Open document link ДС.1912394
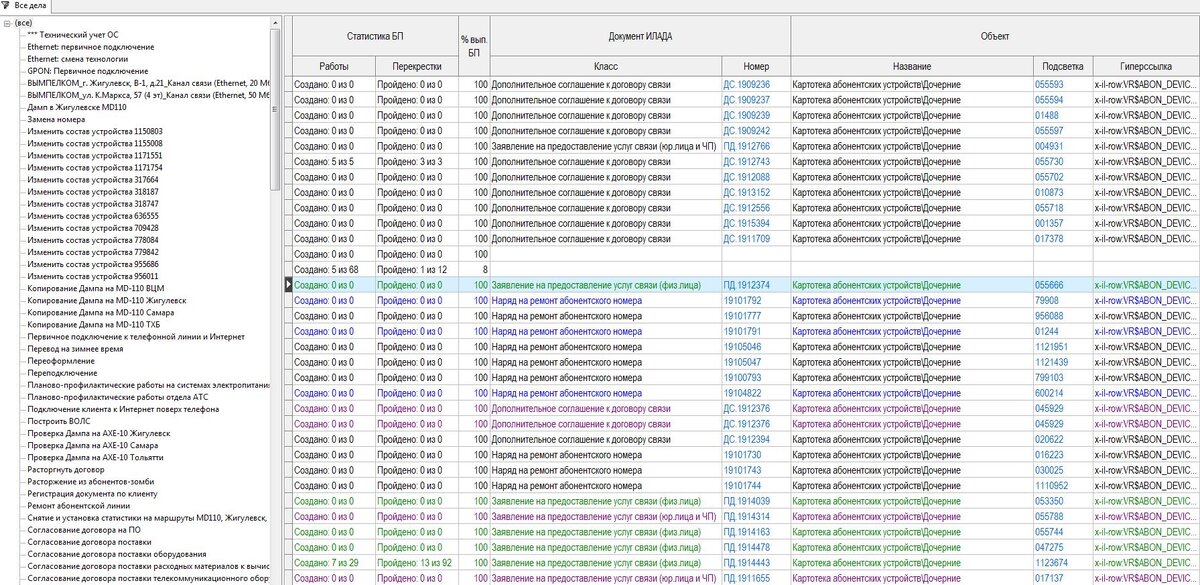This screenshot has width=1200, height=585. [x=747, y=439]
